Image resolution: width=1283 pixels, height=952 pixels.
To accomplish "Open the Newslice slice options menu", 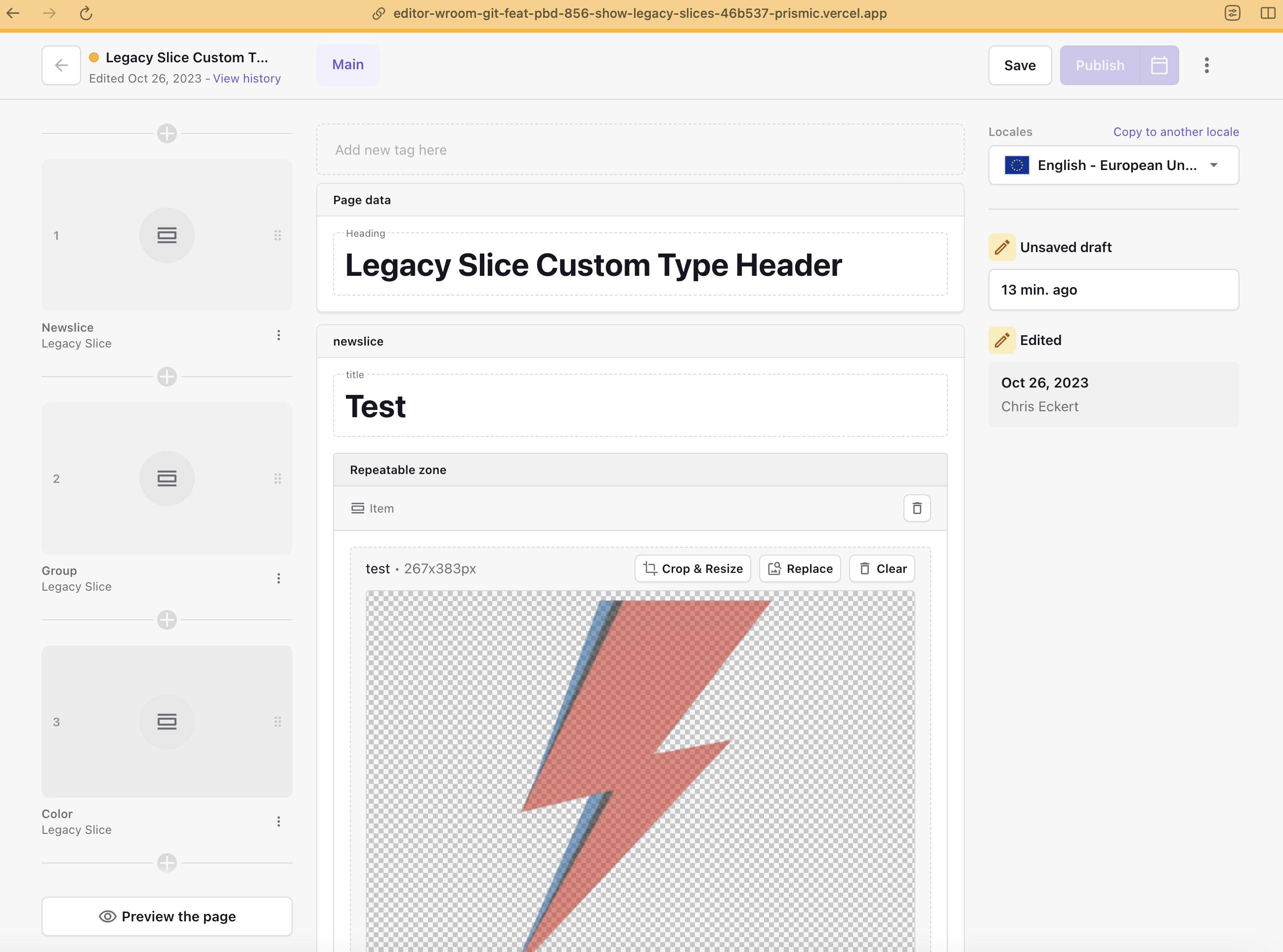I will tap(278, 336).
